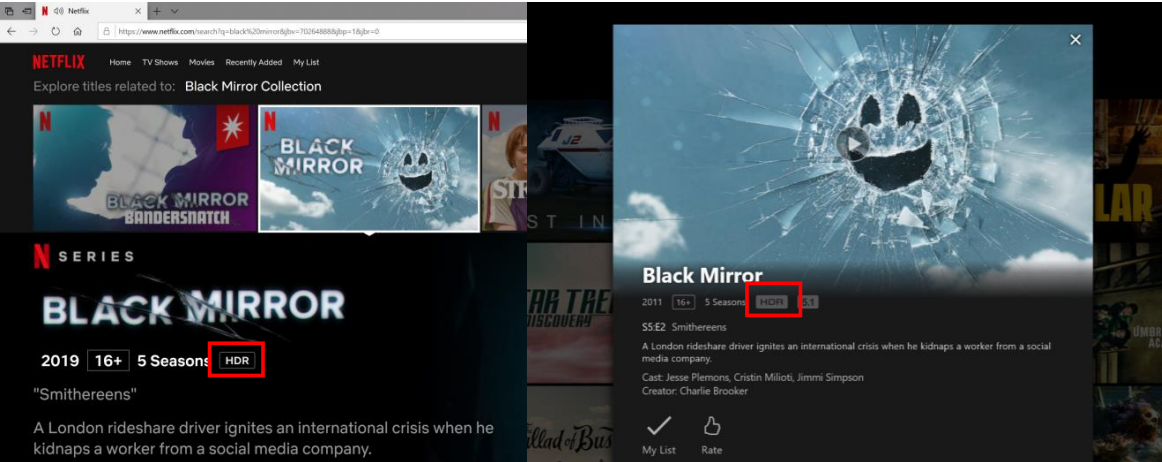The height and width of the screenshot is (462, 1162).
Task: Click the Cast line with Jesse Plemons
Action: click(x=752, y=377)
